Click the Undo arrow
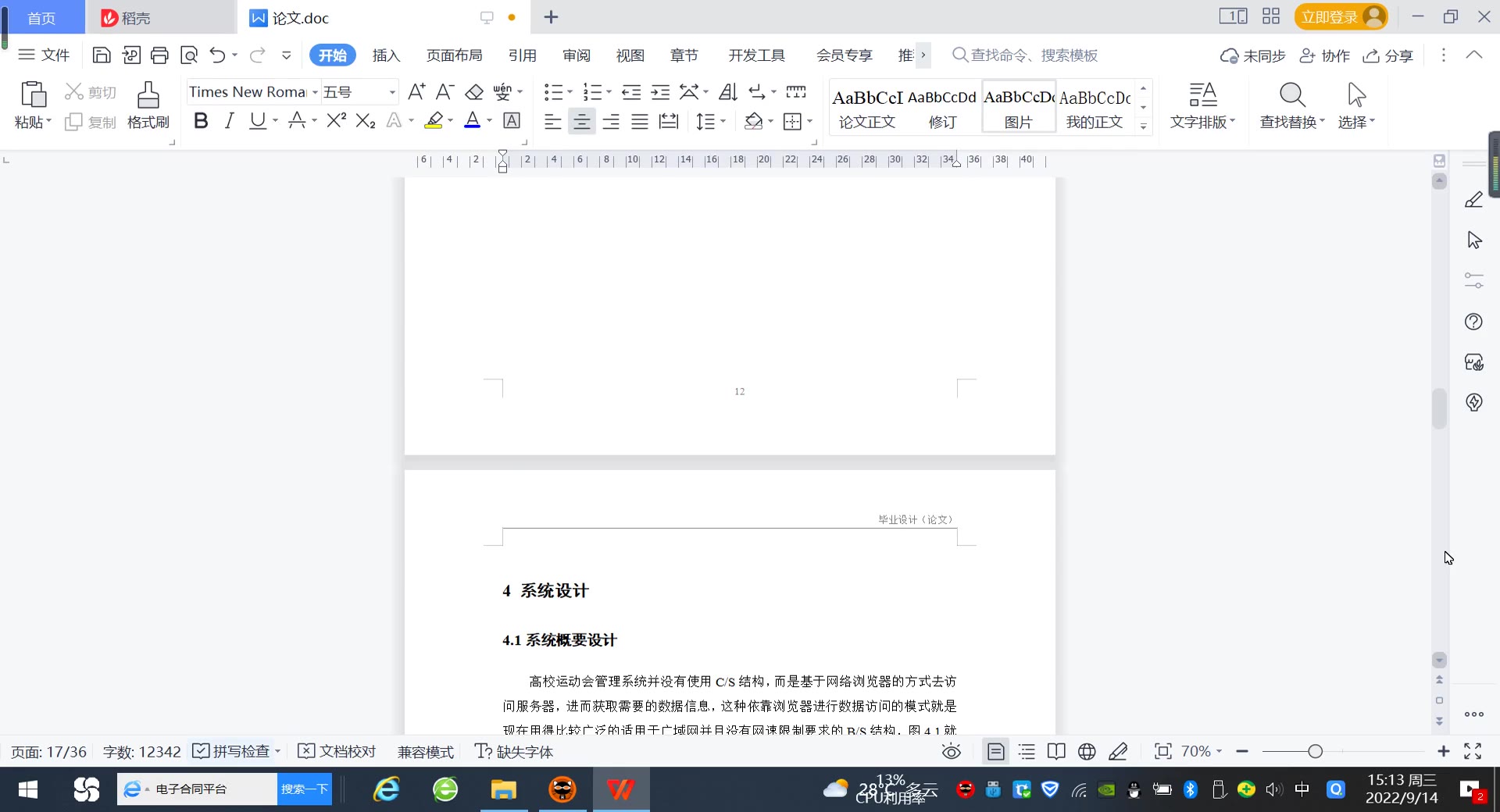Image resolution: width=1500 pixels, height=812 pixels. [x=217, y=55]
